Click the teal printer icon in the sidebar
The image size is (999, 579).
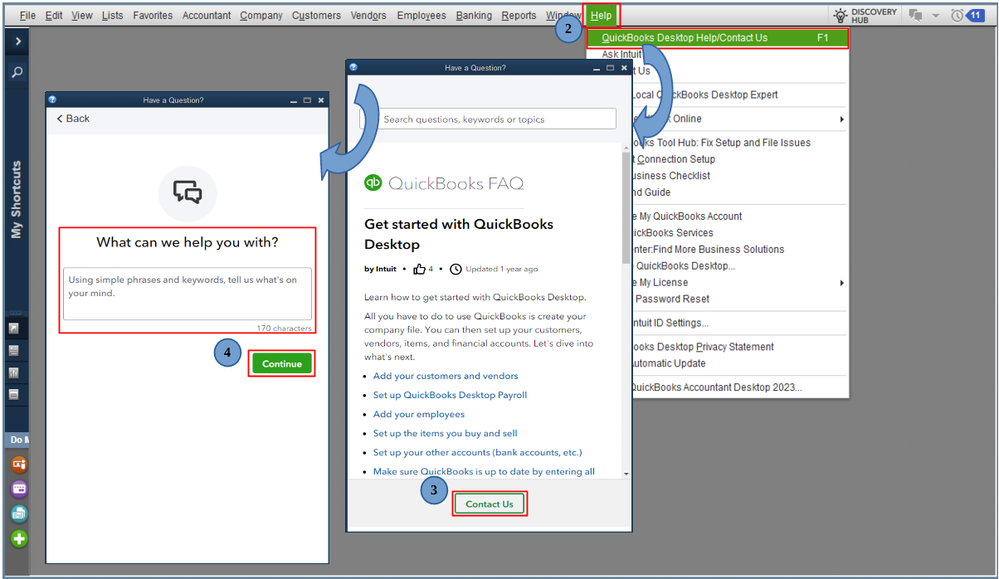click(x=17, y=514)
